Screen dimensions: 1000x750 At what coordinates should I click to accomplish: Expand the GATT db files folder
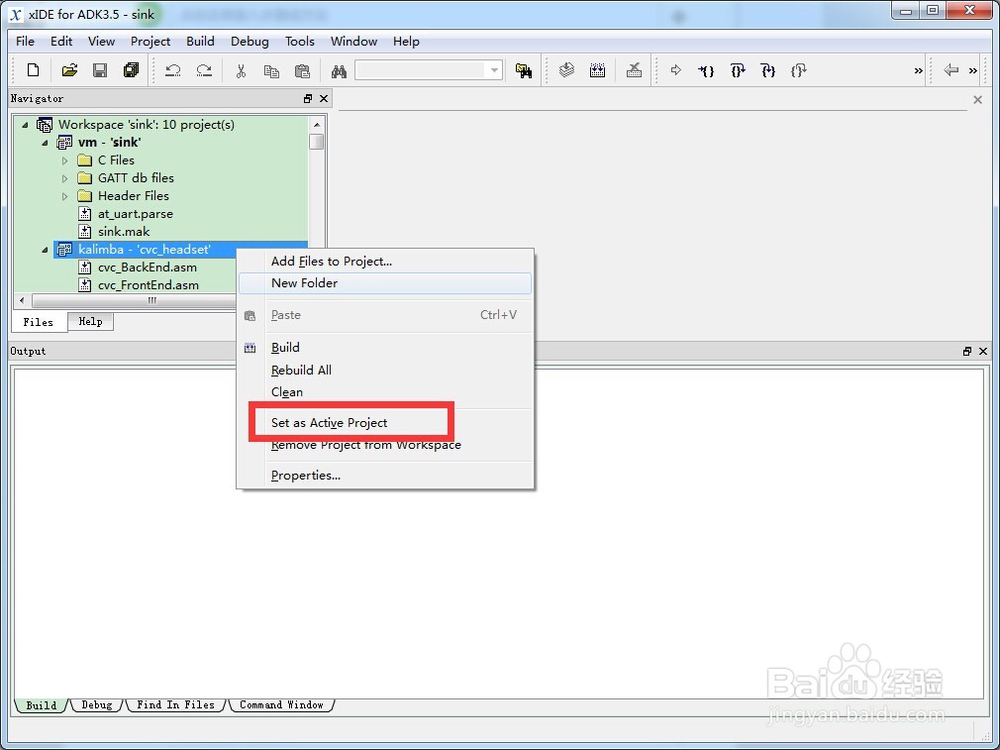(x=65, y=179)
